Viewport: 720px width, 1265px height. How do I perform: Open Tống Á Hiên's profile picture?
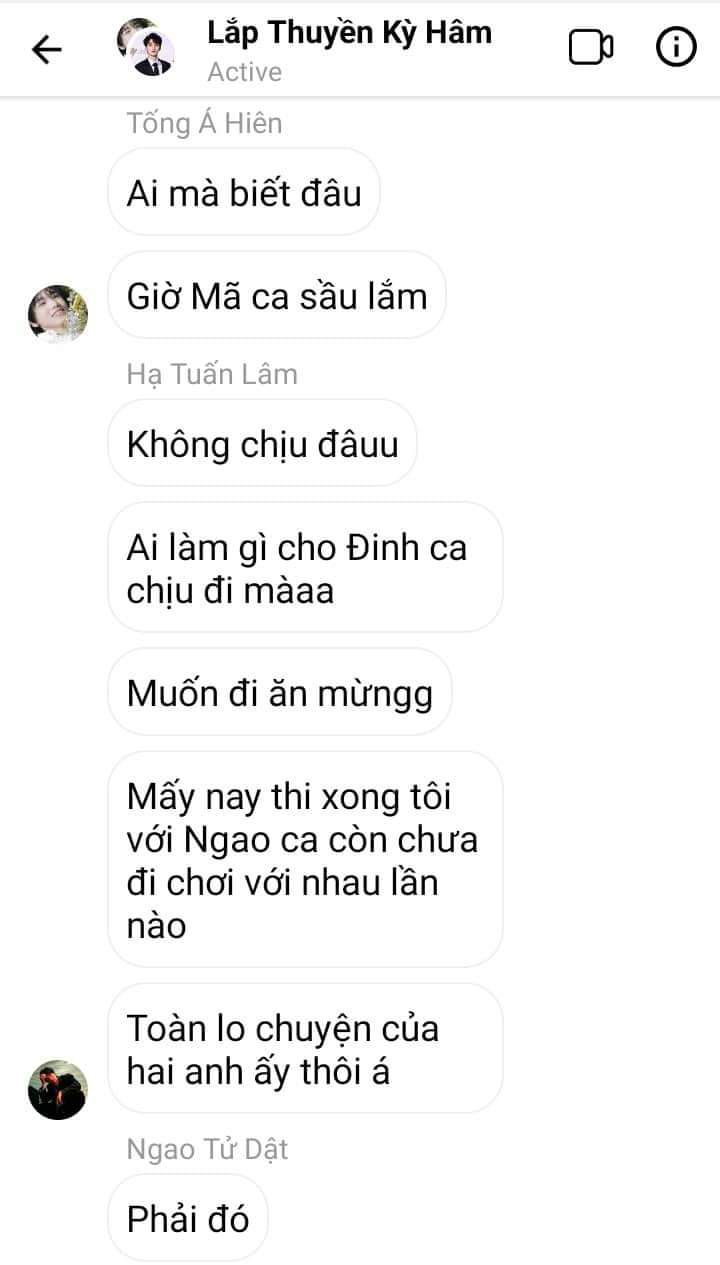click(x=58, y=313)
